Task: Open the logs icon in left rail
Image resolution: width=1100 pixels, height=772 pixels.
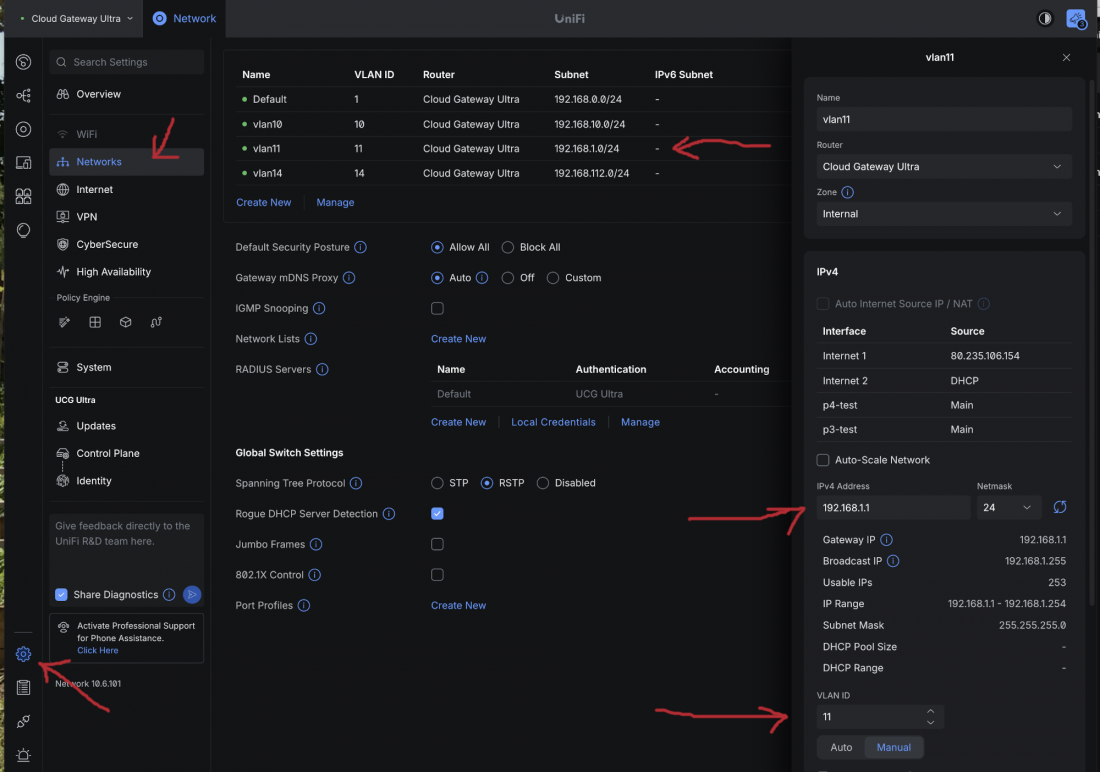Action: [23, 688]
